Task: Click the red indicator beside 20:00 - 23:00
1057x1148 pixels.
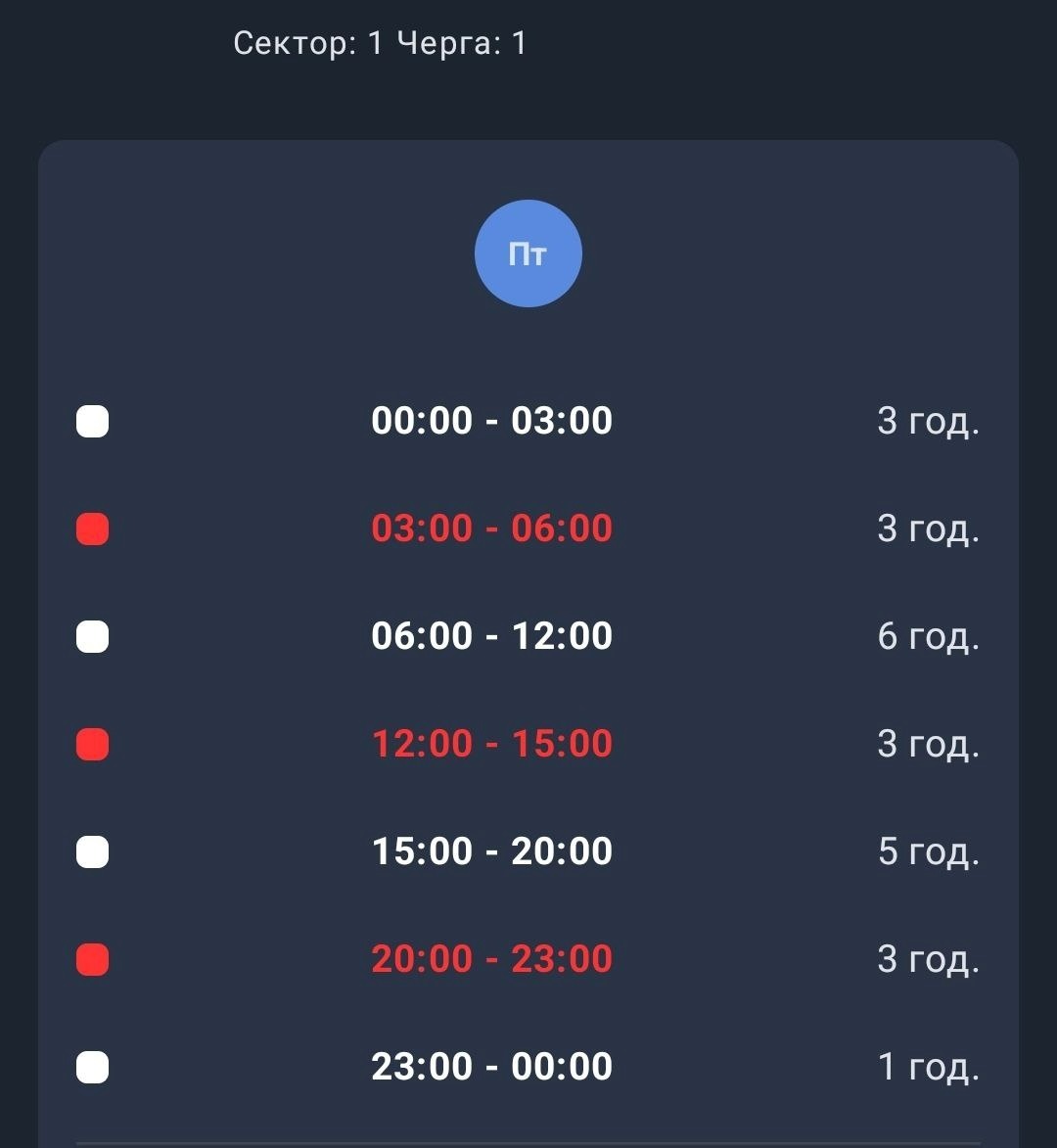Action: point(92,959)
